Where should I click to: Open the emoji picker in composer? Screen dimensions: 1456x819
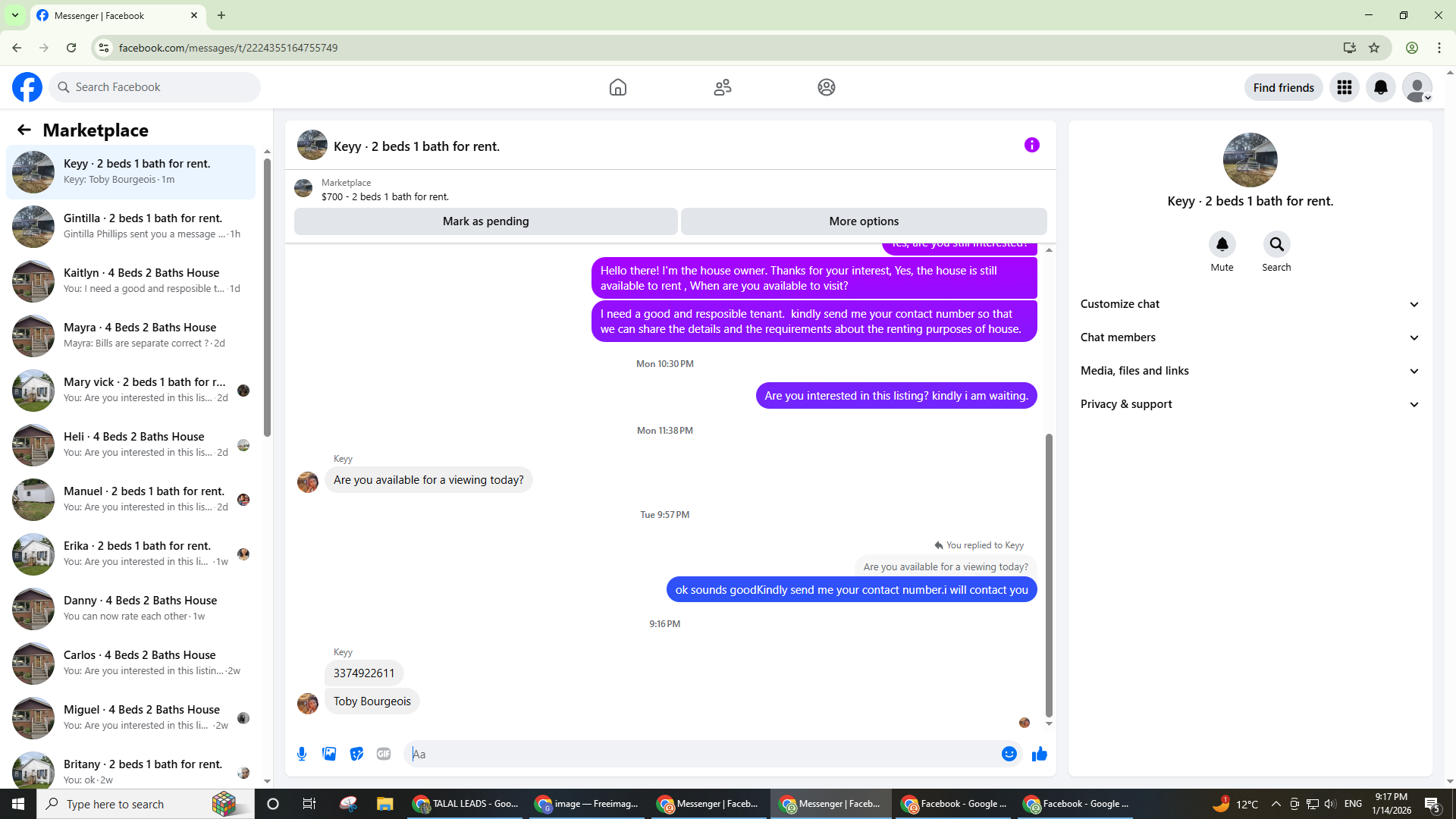(x=1009, y=754)
